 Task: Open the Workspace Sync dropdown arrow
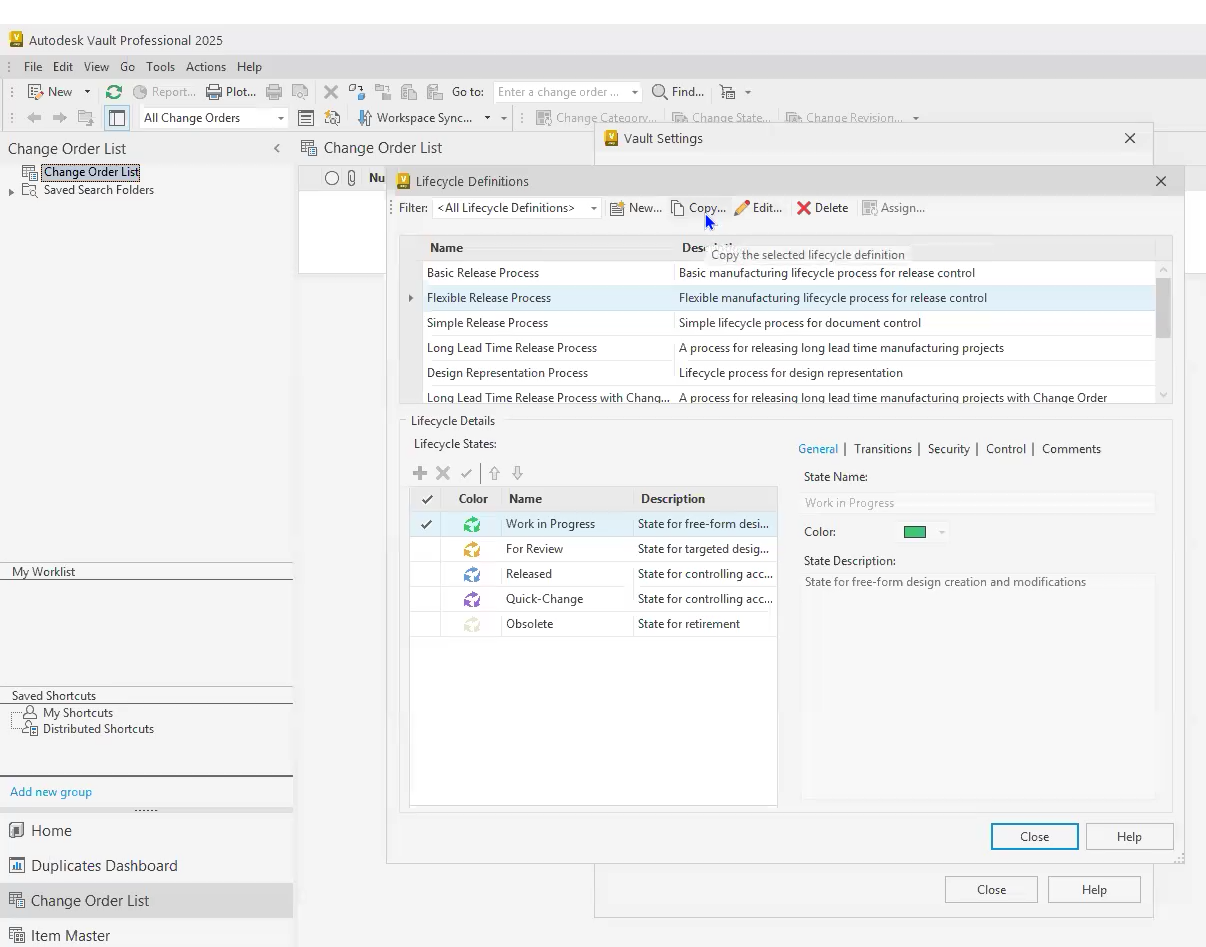[487, 118]
